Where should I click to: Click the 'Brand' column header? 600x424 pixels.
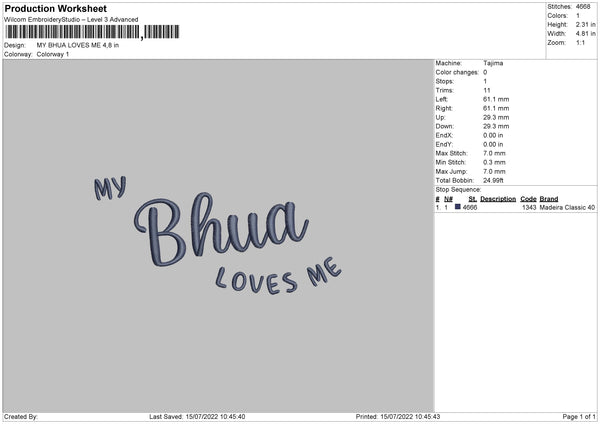point(549,199)
